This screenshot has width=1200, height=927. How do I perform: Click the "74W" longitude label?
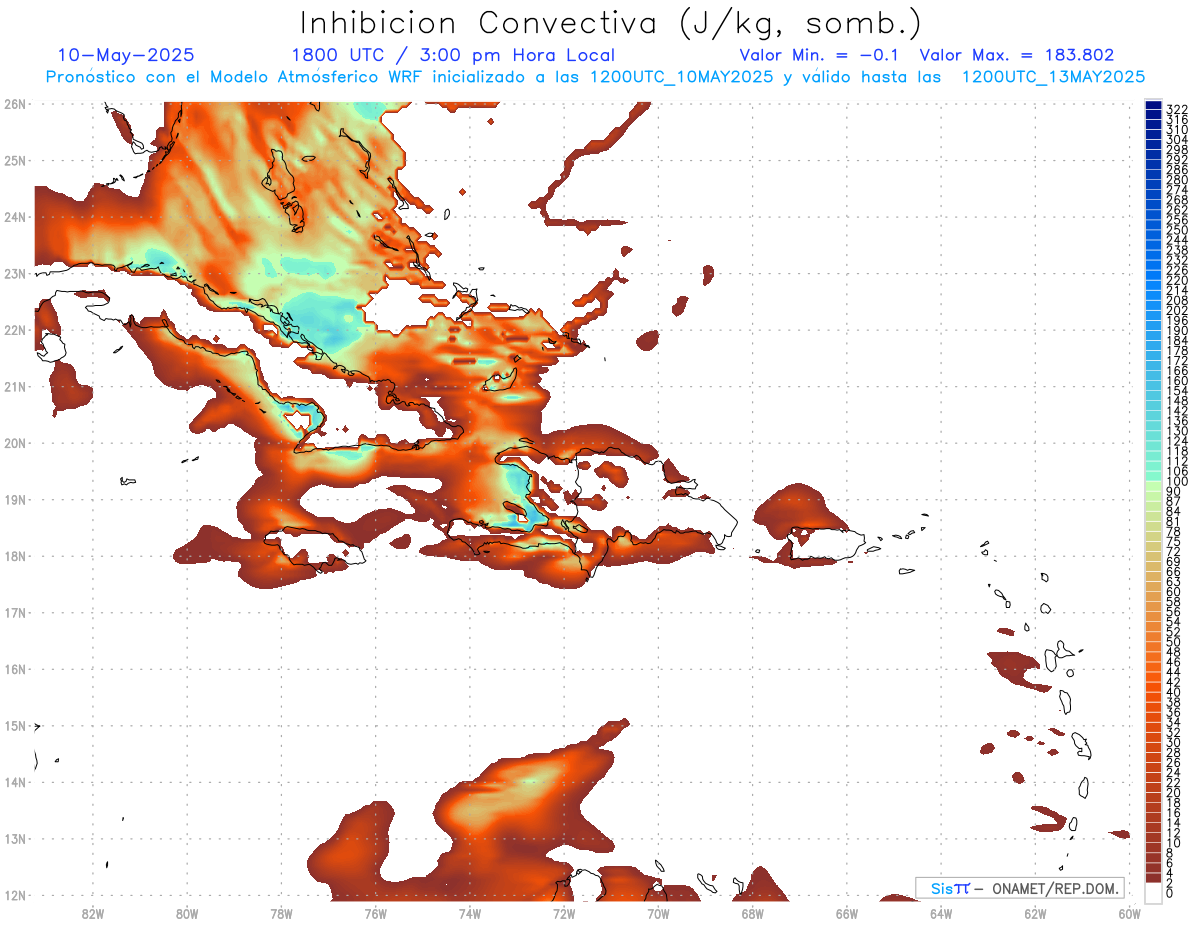(x=470, y=913)
